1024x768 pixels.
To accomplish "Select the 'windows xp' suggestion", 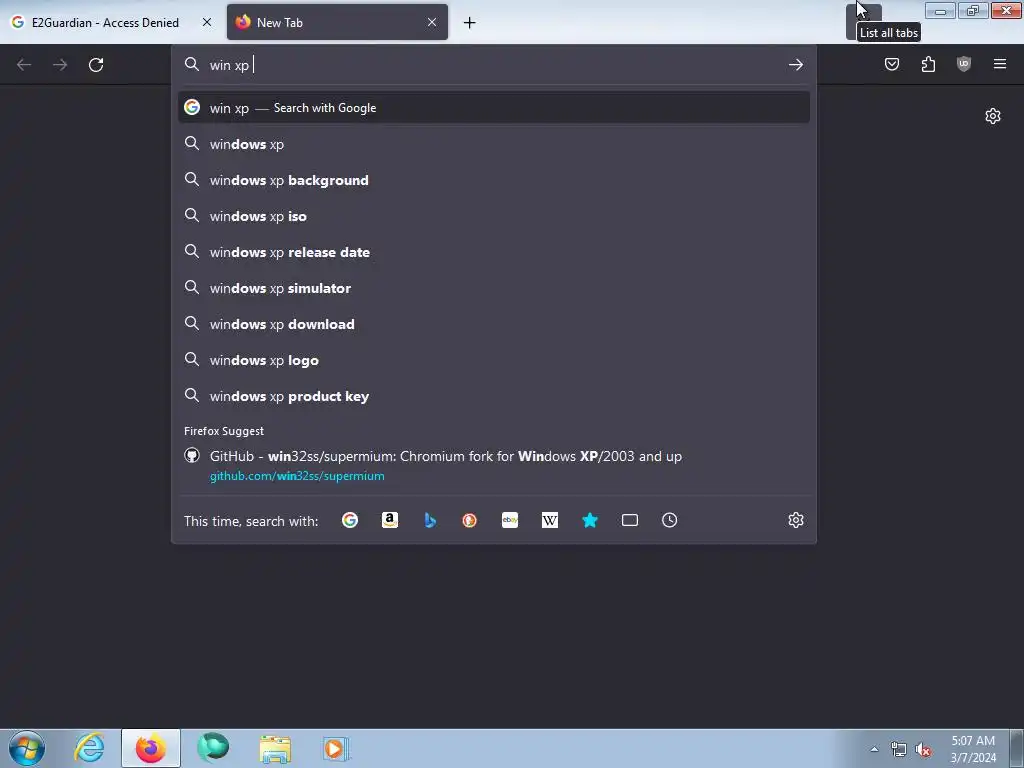I will [x=494, y=144].
